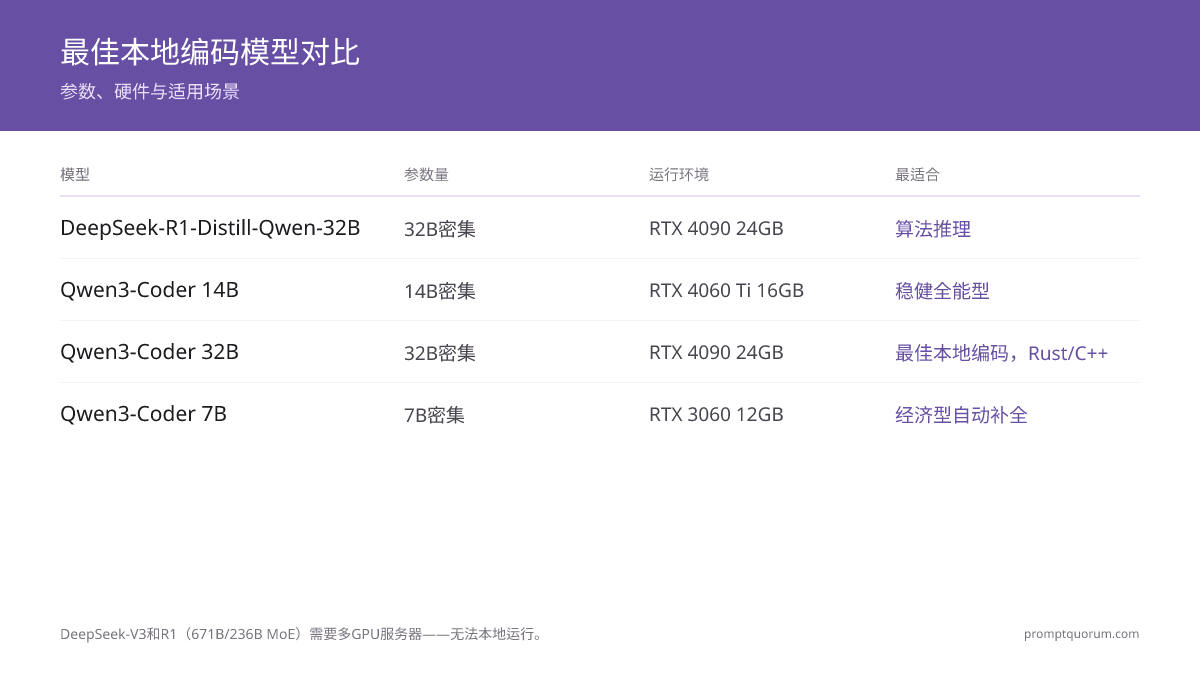Image resolution: width=1200 pixels, height=675 pixels.
Task: Click the RTX 3060 12GB cell
Action: click(716, 415)
